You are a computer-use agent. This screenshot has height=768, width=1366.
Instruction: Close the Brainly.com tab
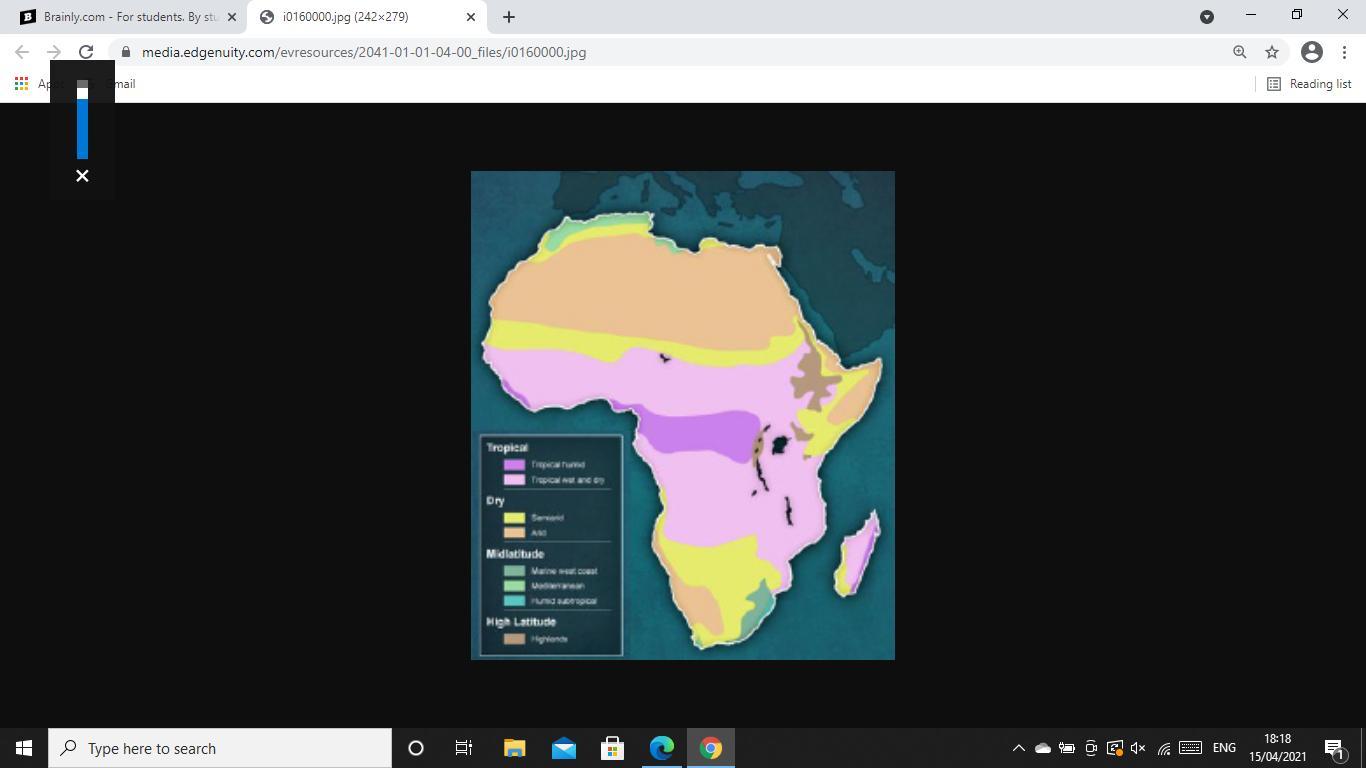point(232,17)
